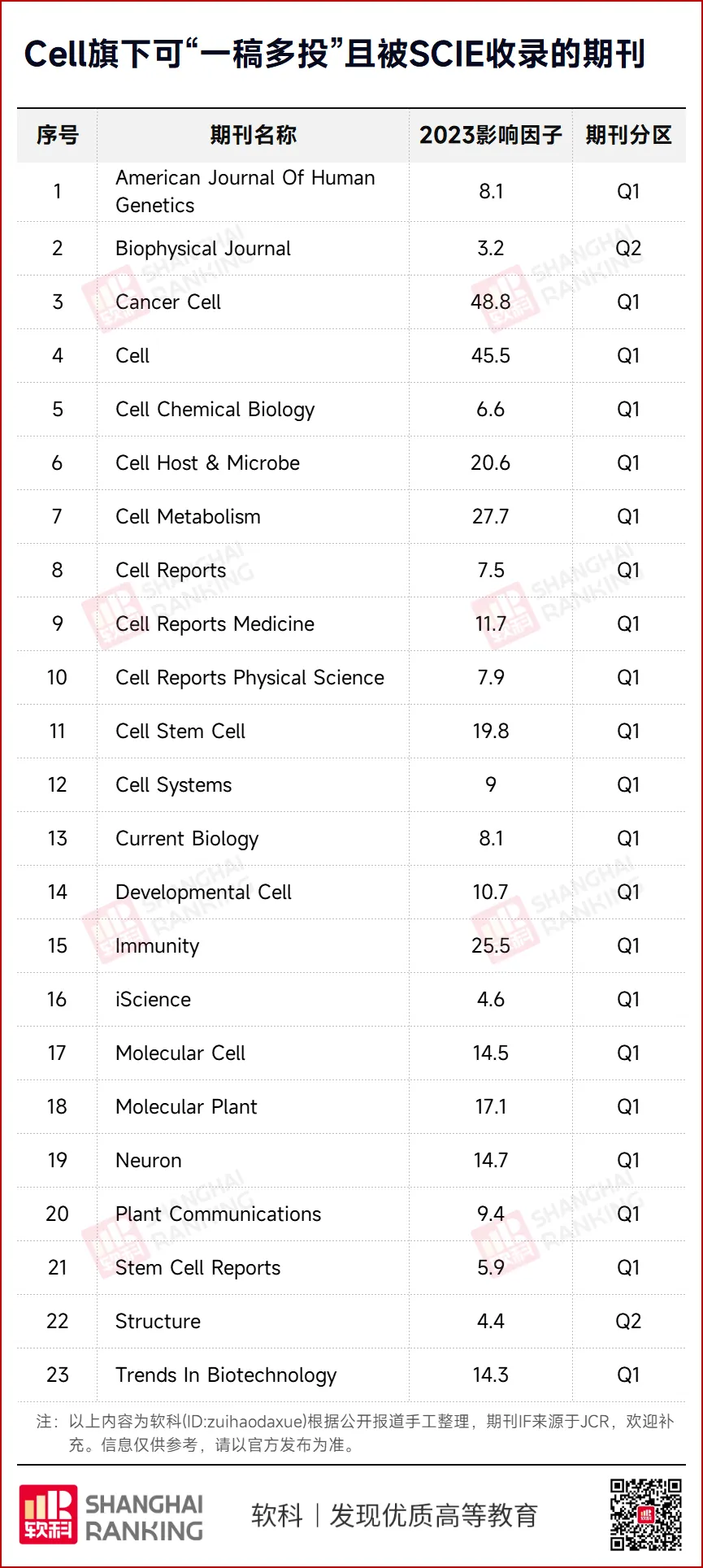Screen dimensions: 703x1568
Task: Click the American Journal Of Human Genetics entry
Action: [x=245, y=191]
